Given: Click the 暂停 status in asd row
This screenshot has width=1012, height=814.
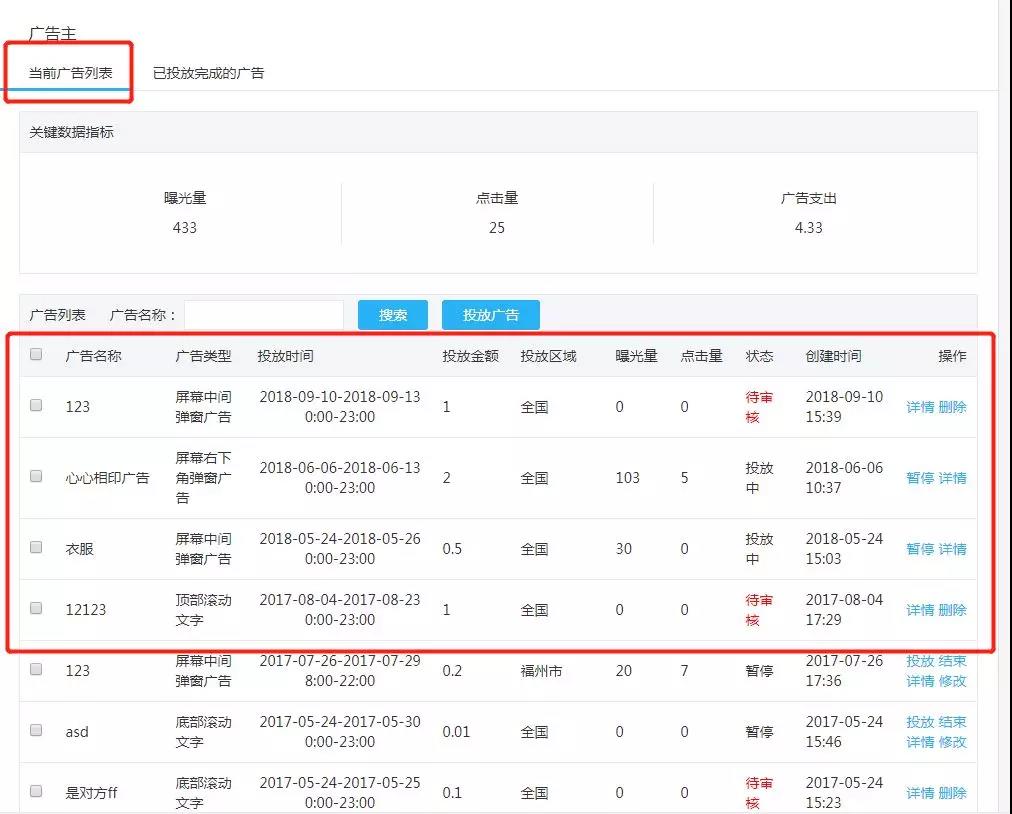Looking at the screenshot, I should point(760,732).
